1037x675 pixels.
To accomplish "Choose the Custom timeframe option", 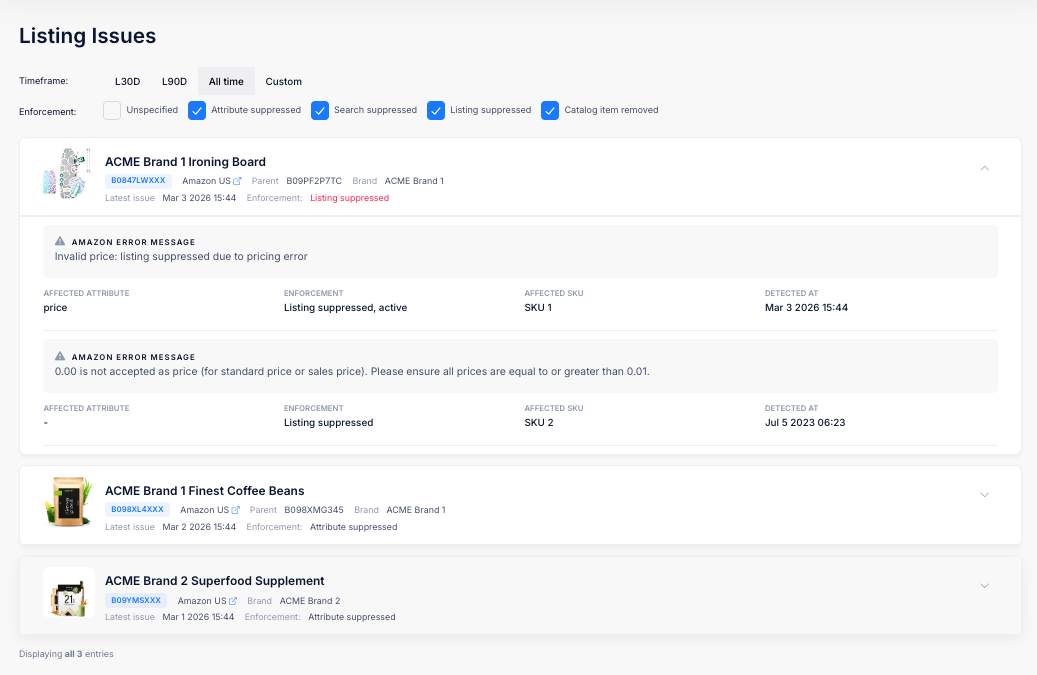I will point(283,81).
